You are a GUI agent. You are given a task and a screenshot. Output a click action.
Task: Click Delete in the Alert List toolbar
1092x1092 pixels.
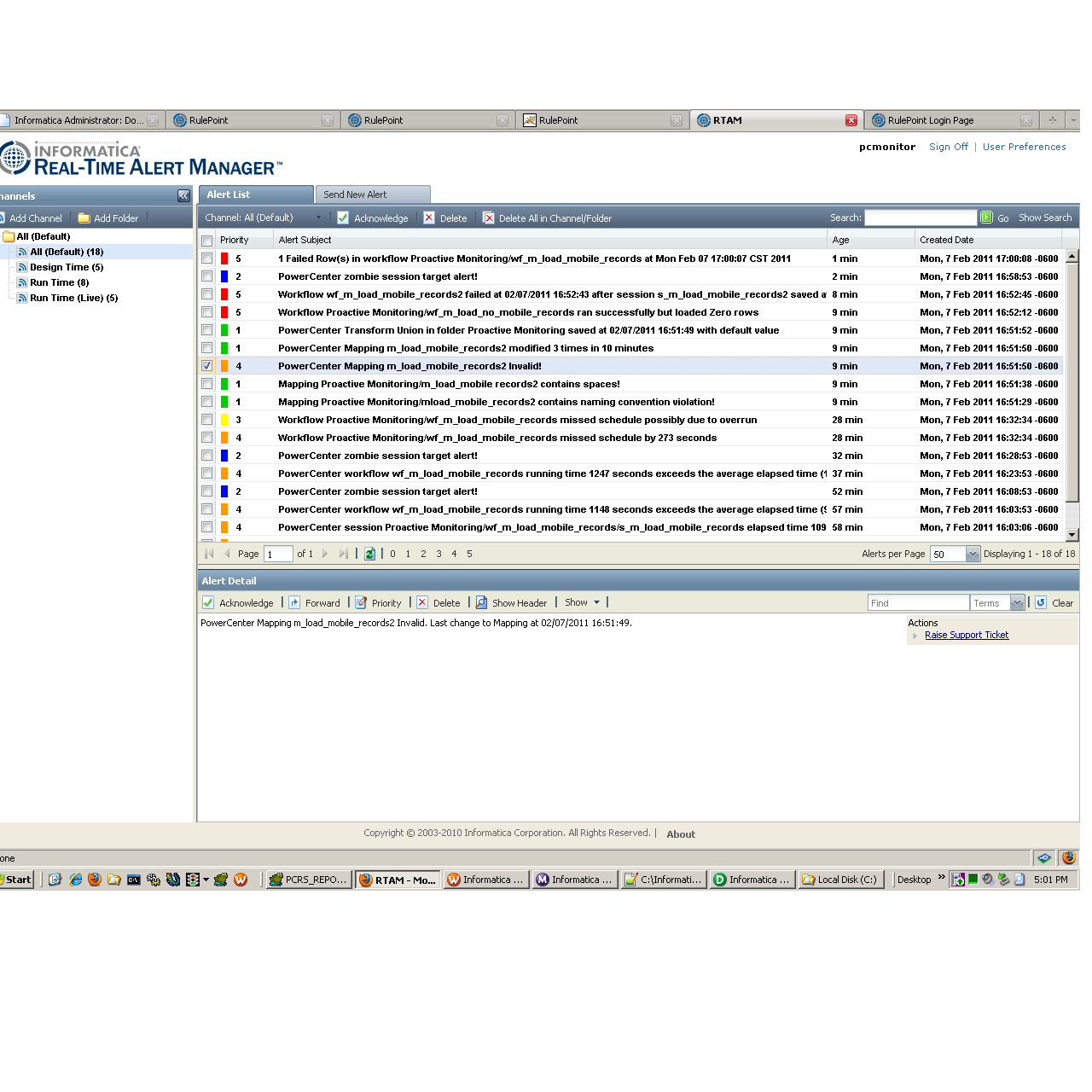pyautogui.click(x=445, y=218)
